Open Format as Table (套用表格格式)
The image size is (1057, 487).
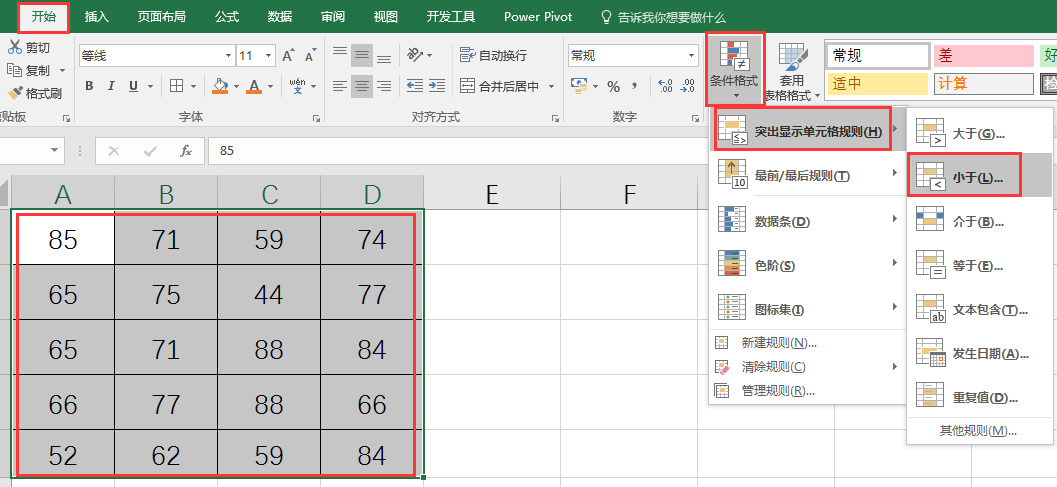pyautogui.click(x=793, y=71)
